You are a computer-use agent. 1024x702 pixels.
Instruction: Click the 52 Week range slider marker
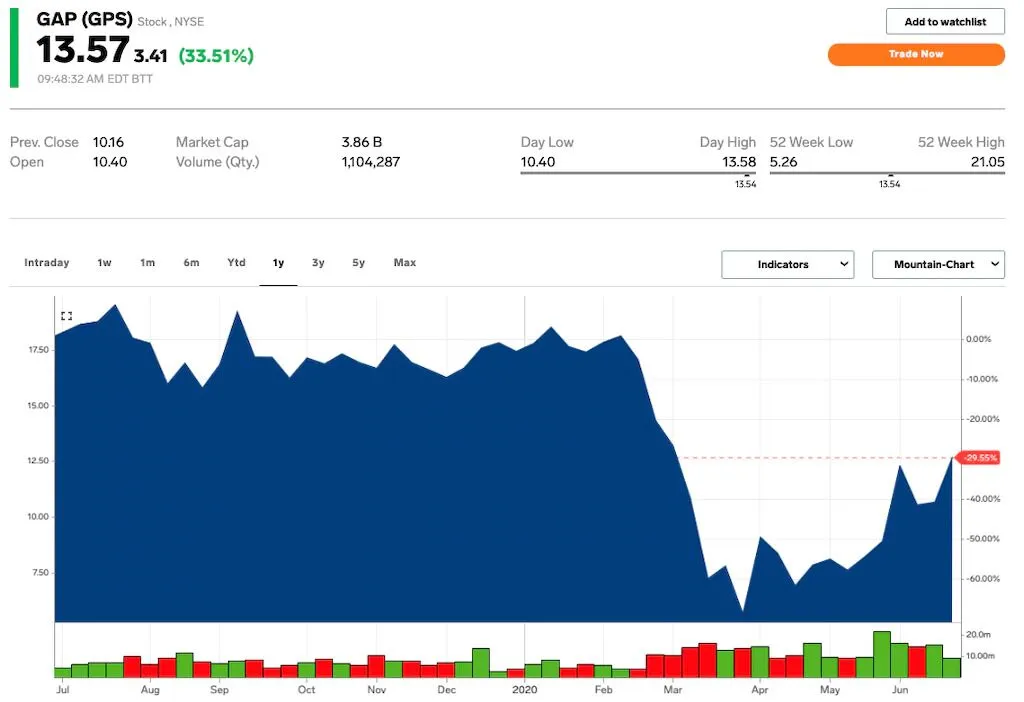[x=890, y=175]
